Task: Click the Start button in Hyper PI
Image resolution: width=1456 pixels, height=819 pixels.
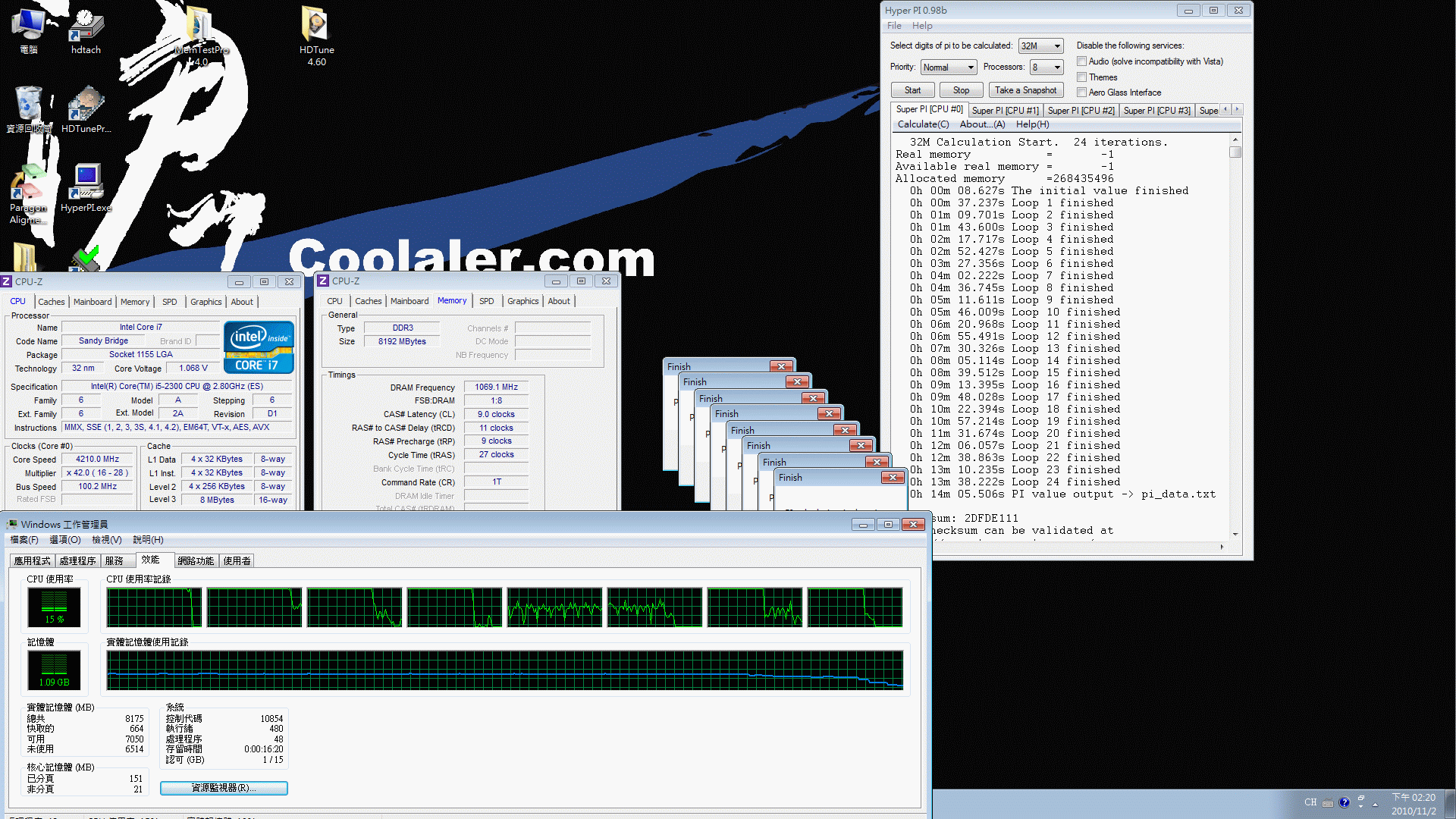Action: point(912,90)
